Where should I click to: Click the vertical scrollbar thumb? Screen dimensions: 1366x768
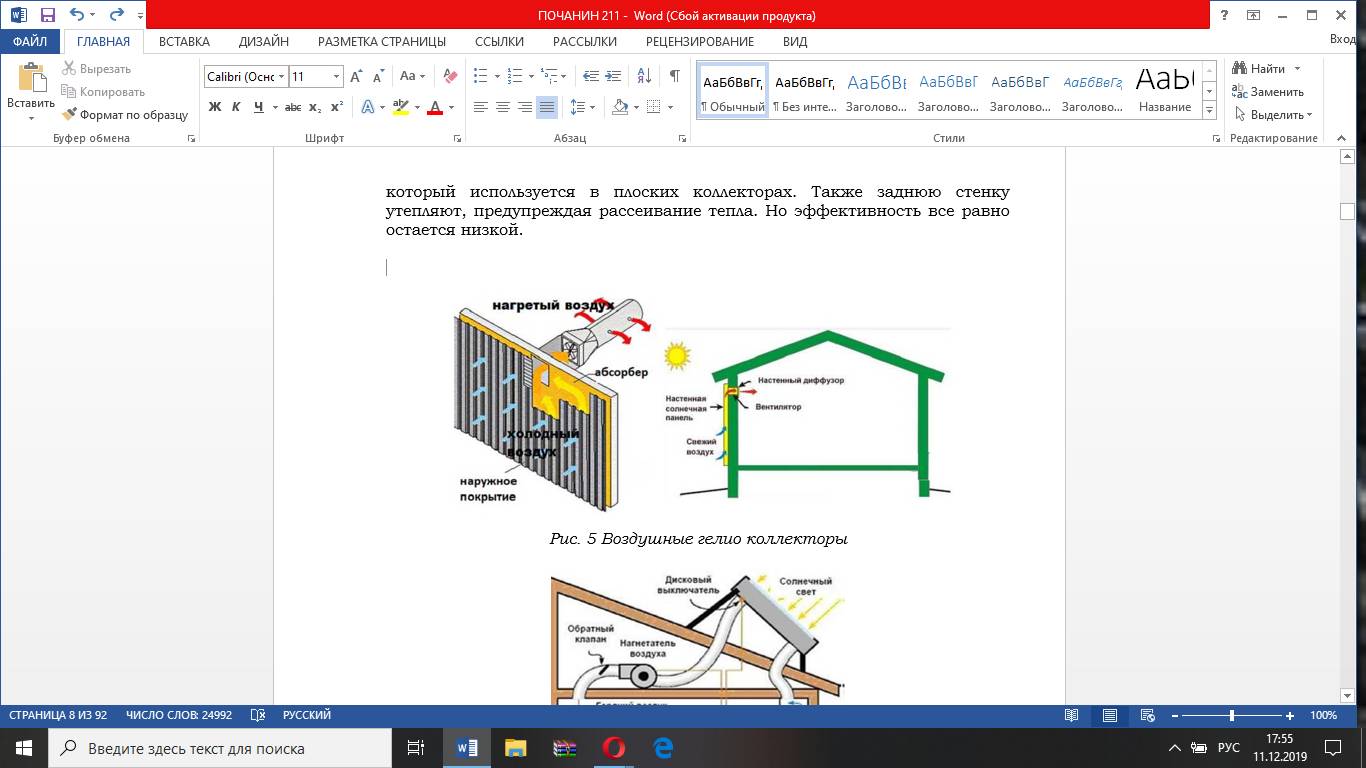click(x=1347, y=211)
